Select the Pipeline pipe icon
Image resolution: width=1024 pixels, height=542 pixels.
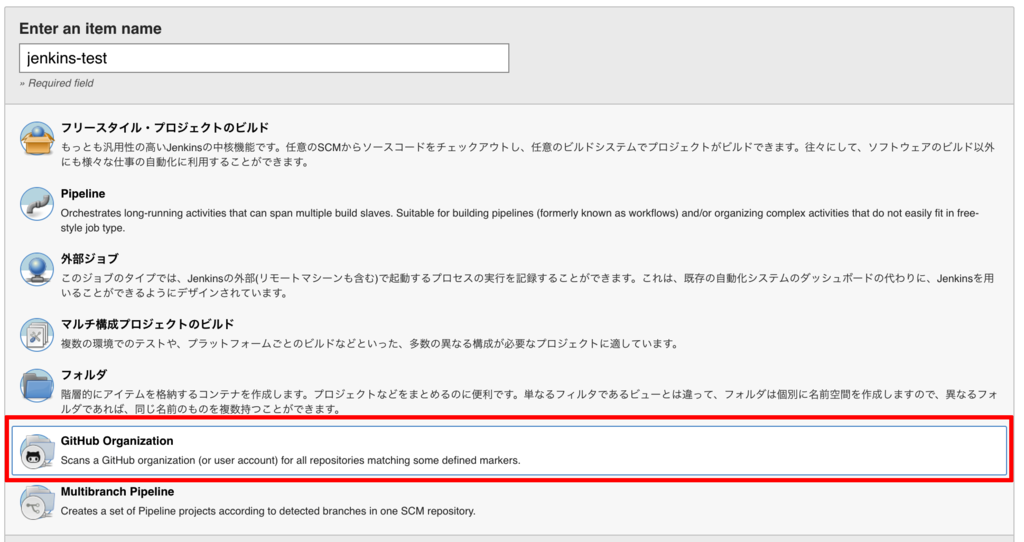coord(37,204)
